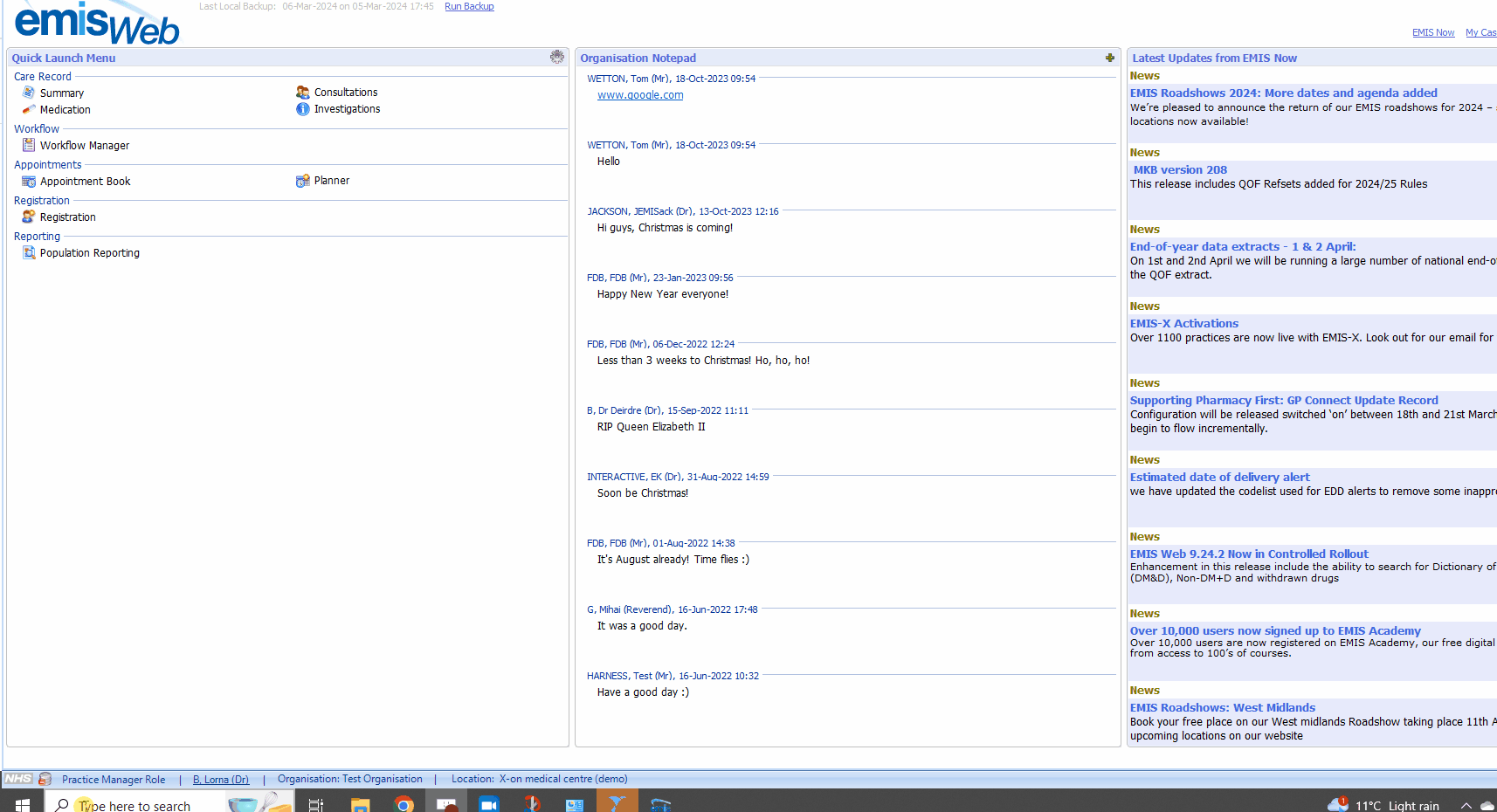Click the OneDrive cloud tray icon
This screenshot has height=812, width=1497.
(x=1487, y=805)
